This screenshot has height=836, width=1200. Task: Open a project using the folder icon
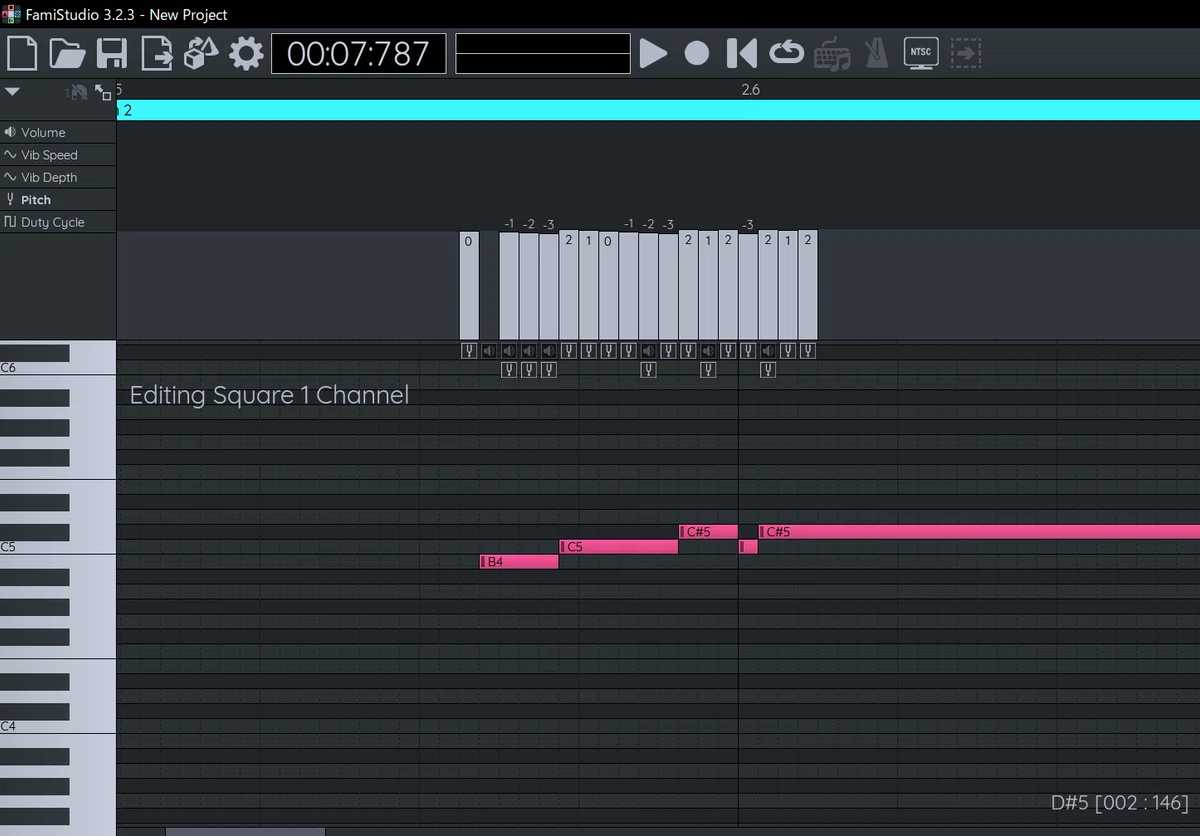coord(67,53)
